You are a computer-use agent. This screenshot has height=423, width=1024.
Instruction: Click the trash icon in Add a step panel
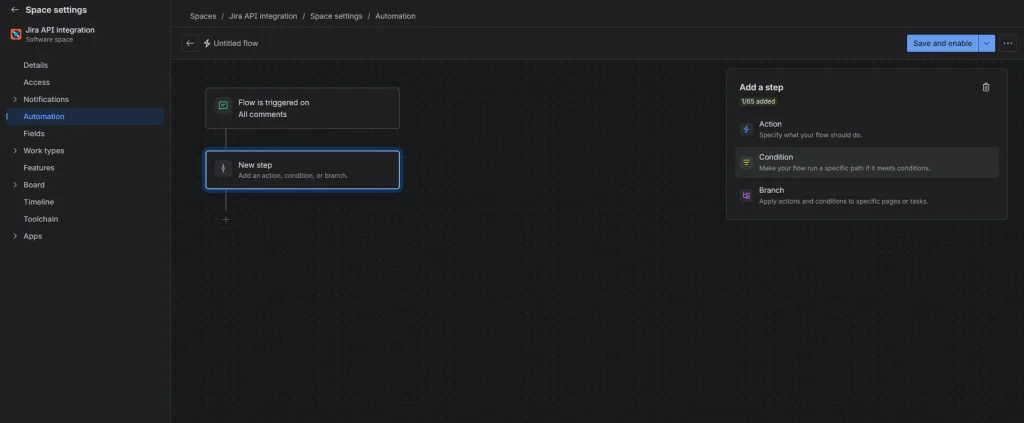986,87
